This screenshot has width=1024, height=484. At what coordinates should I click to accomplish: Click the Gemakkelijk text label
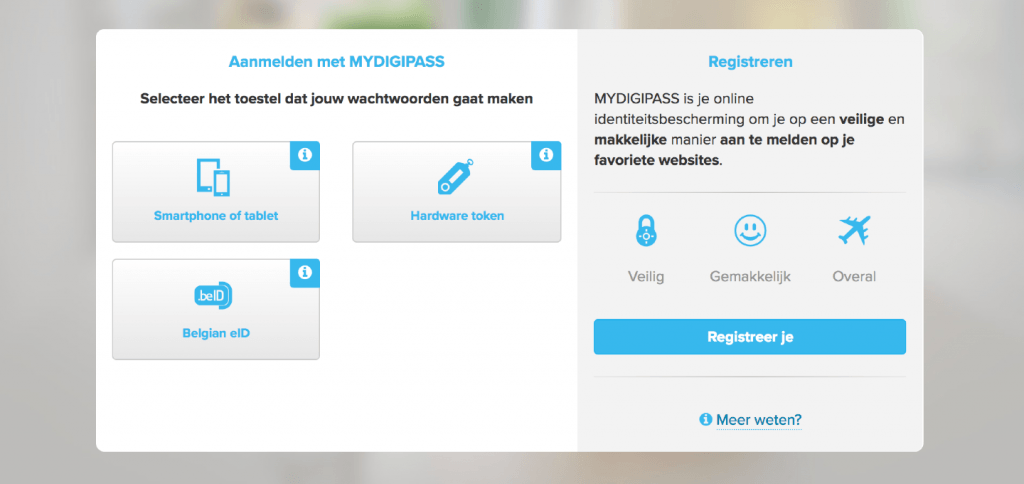pyautogui.click(x=749, y=276)
